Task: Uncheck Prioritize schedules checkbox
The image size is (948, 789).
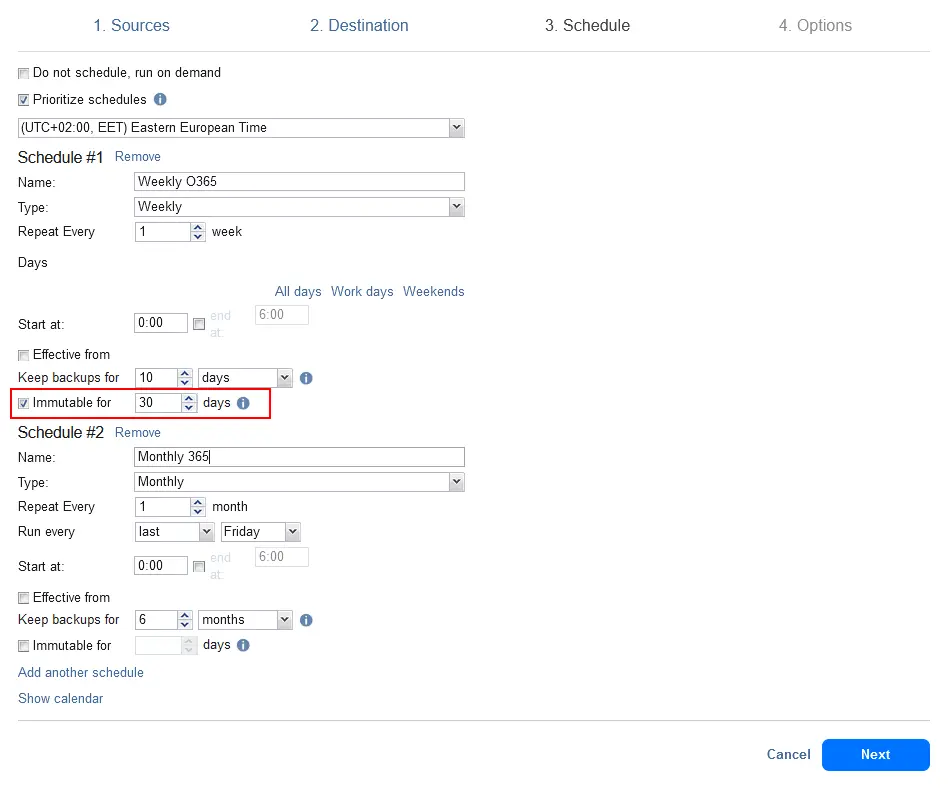Action: (24, 100)
